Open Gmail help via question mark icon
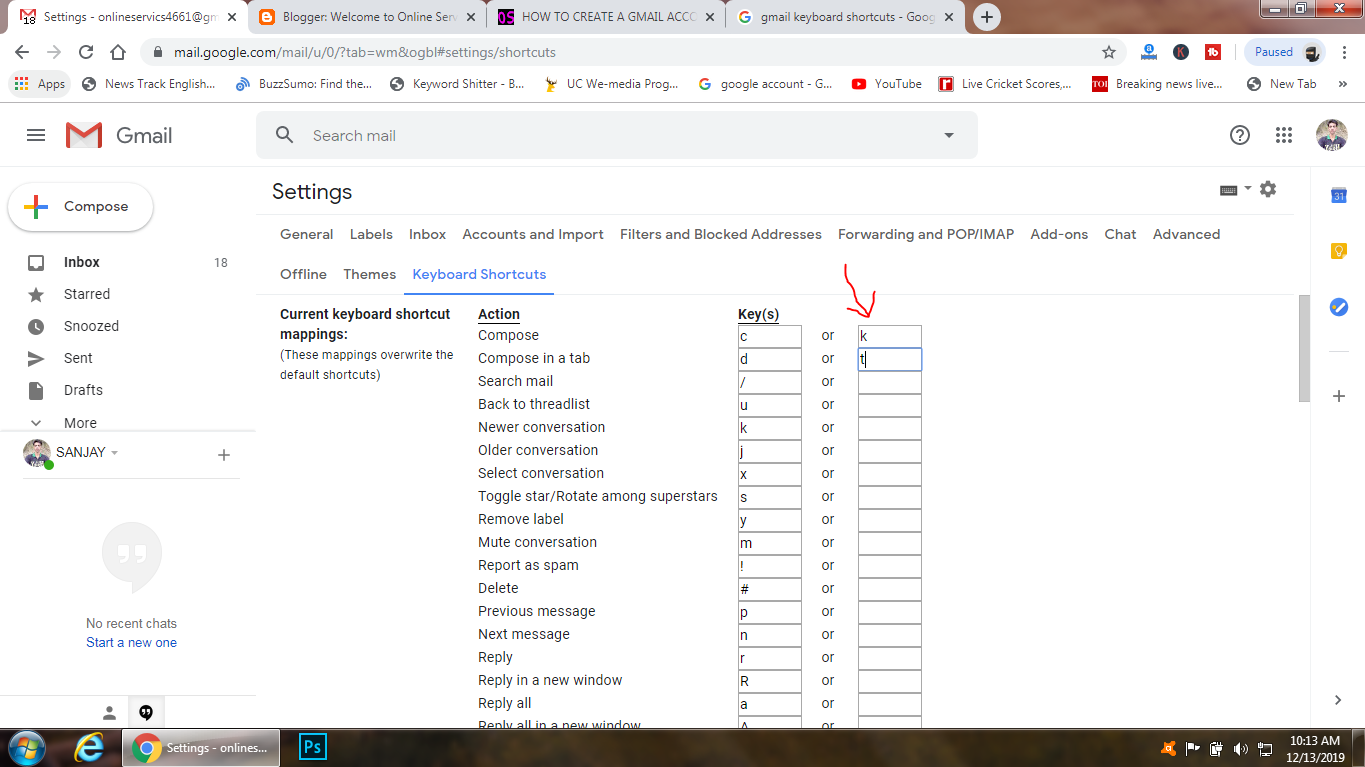The image size is (1365, 767). pyautogui.click(x=1239, y=134)
